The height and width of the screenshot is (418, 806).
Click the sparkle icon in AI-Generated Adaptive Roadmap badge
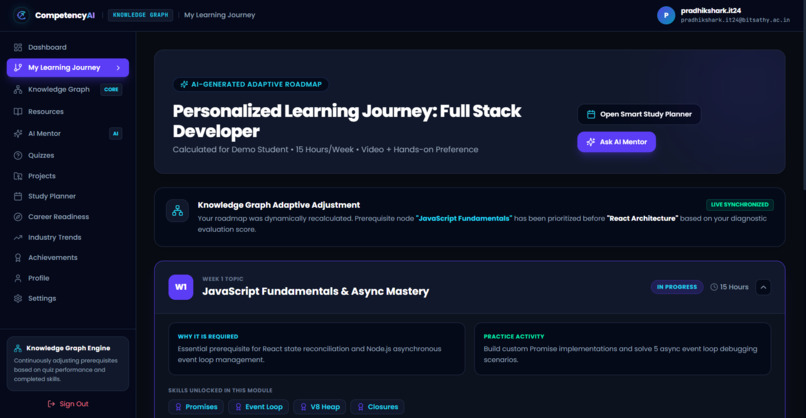point(184,84)
